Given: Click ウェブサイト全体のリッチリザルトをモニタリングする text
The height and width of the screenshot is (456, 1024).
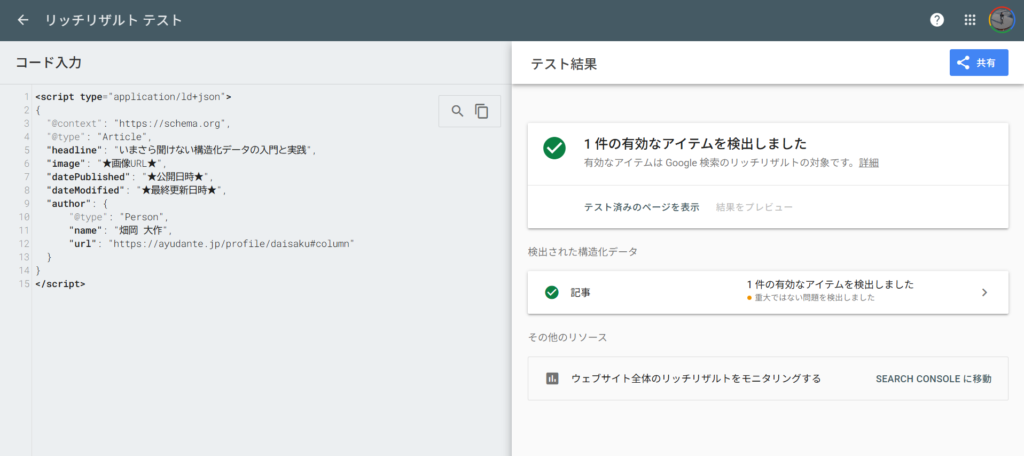Looking at the screenshot, I should pyautogui.click(x=696, y=379).
